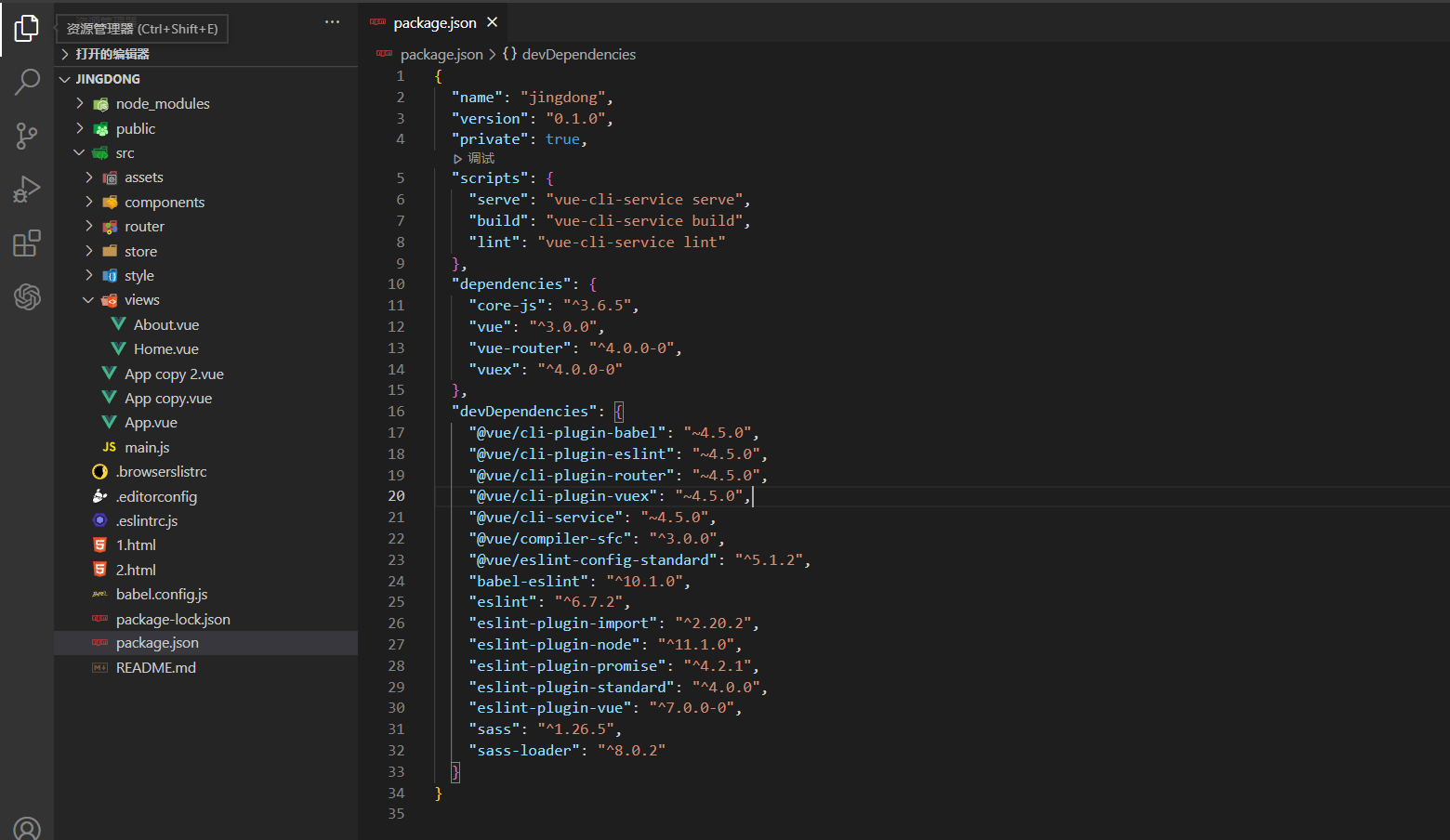Open the Search view icon
This screenshot has width=1450, height=840.
(27, 83)
